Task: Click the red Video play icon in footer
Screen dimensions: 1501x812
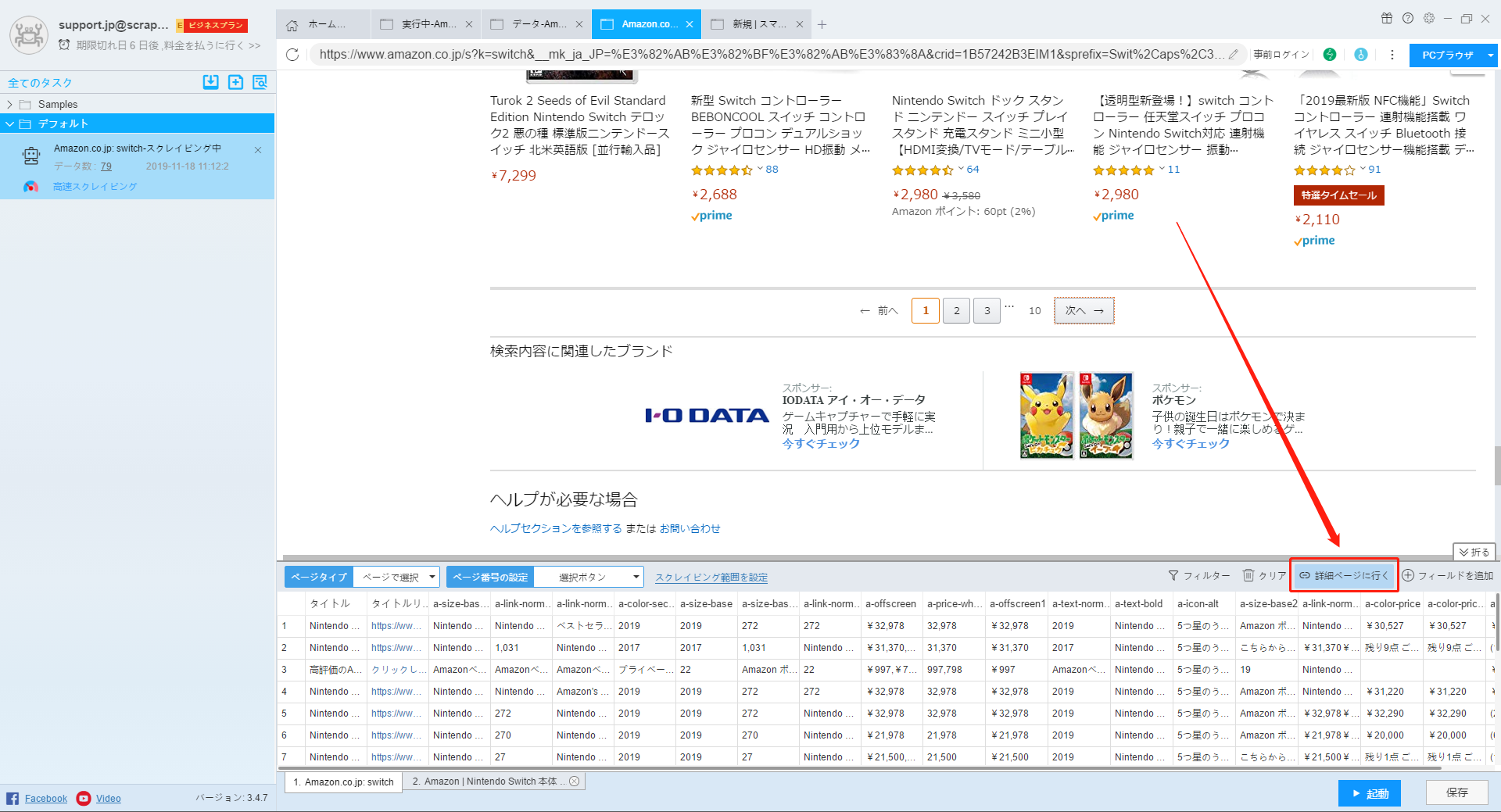Action: tap(84, 798)
